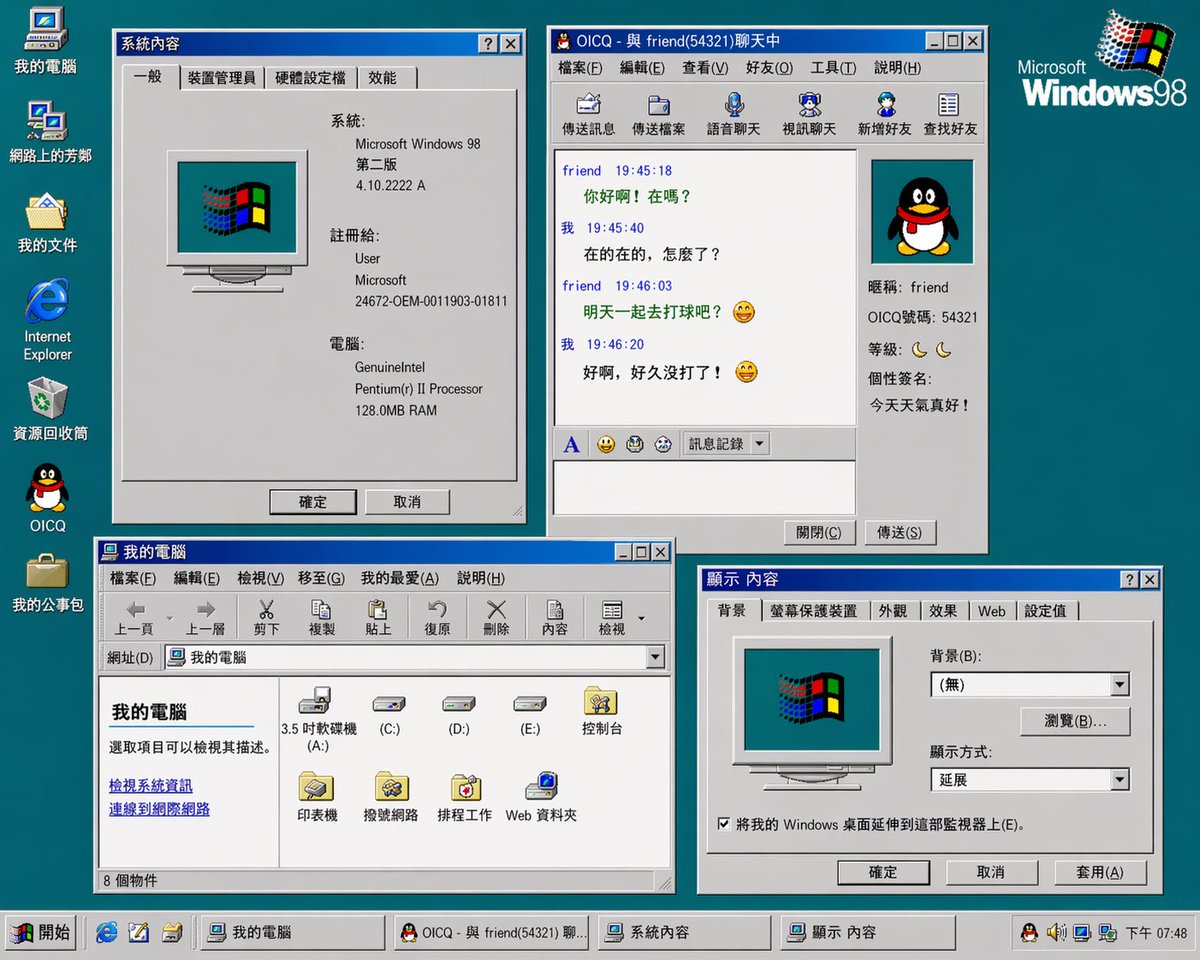Open the 我的電腦 desktop icon
Image resolution: width=1200 pixels, height=960 pixels.
(x=44, y=41)
